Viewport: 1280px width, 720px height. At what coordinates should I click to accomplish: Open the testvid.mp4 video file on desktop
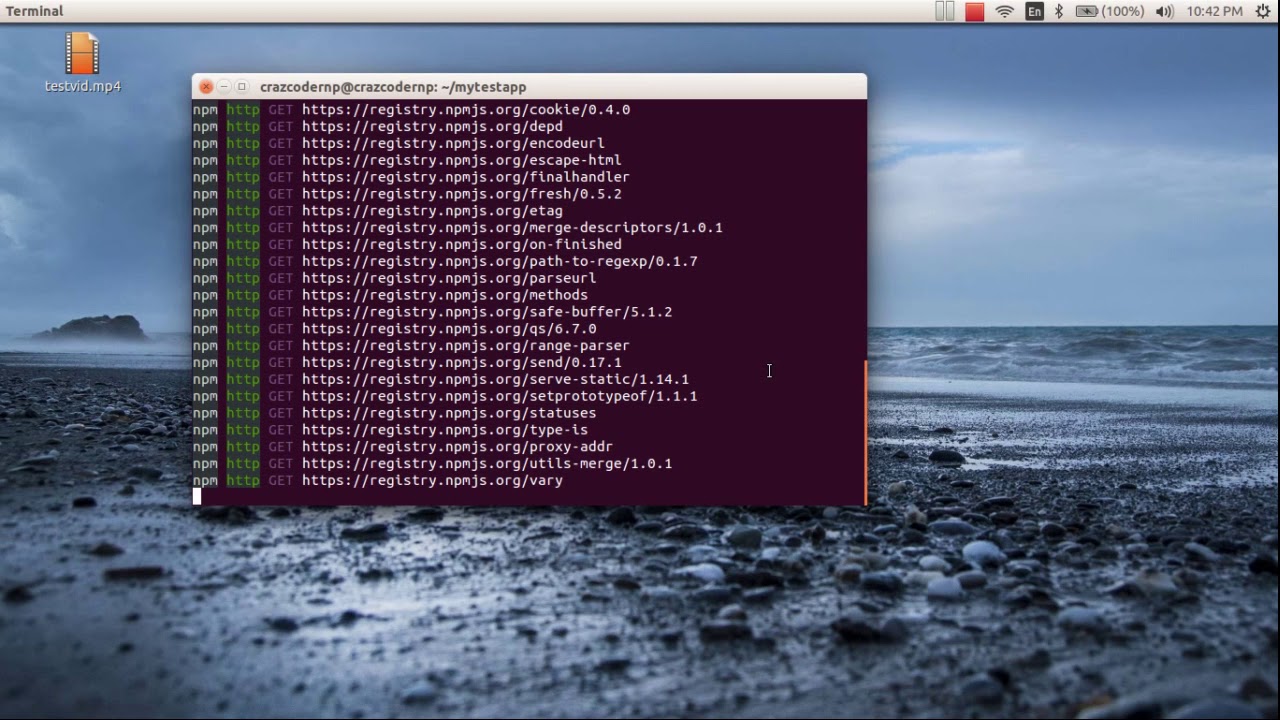point(82,62)
